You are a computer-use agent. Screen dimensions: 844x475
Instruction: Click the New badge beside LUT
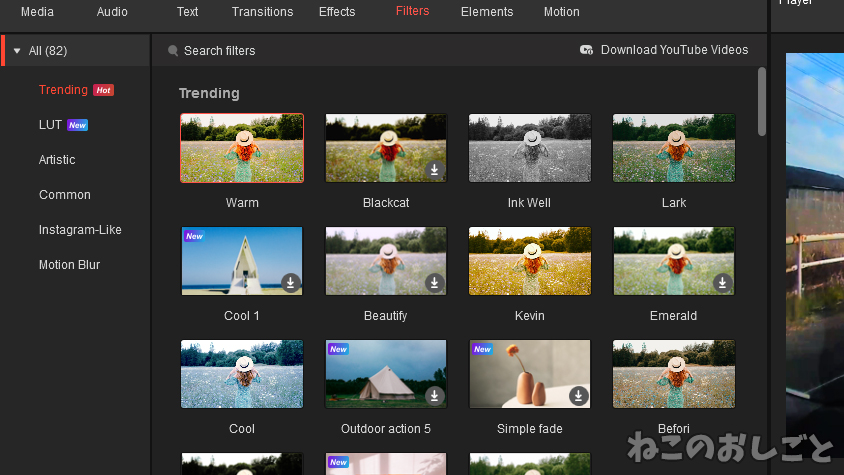(x=78, y=125)
